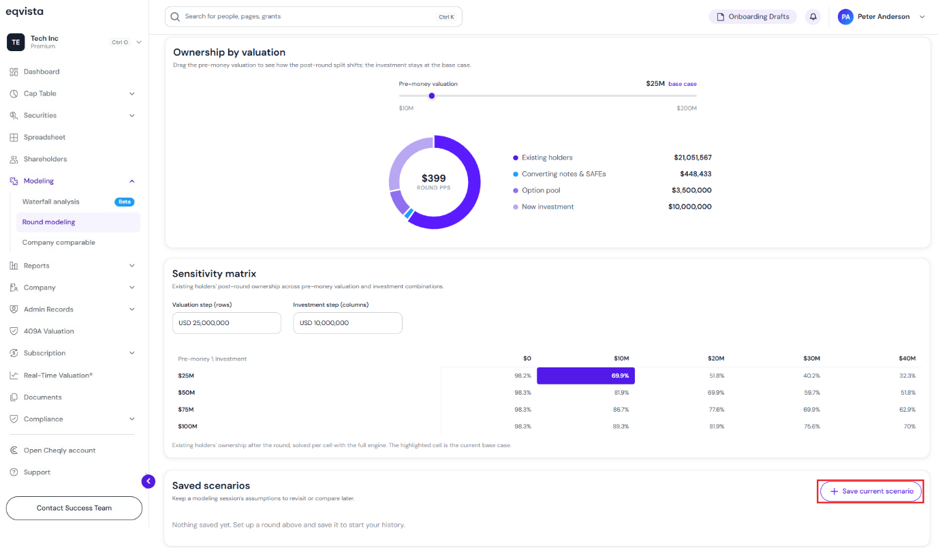Image resolution: width=938 pixels, height=548 pixels.
Task: Expand the Admin Records submenu chevron
Action: coord(132,309)
